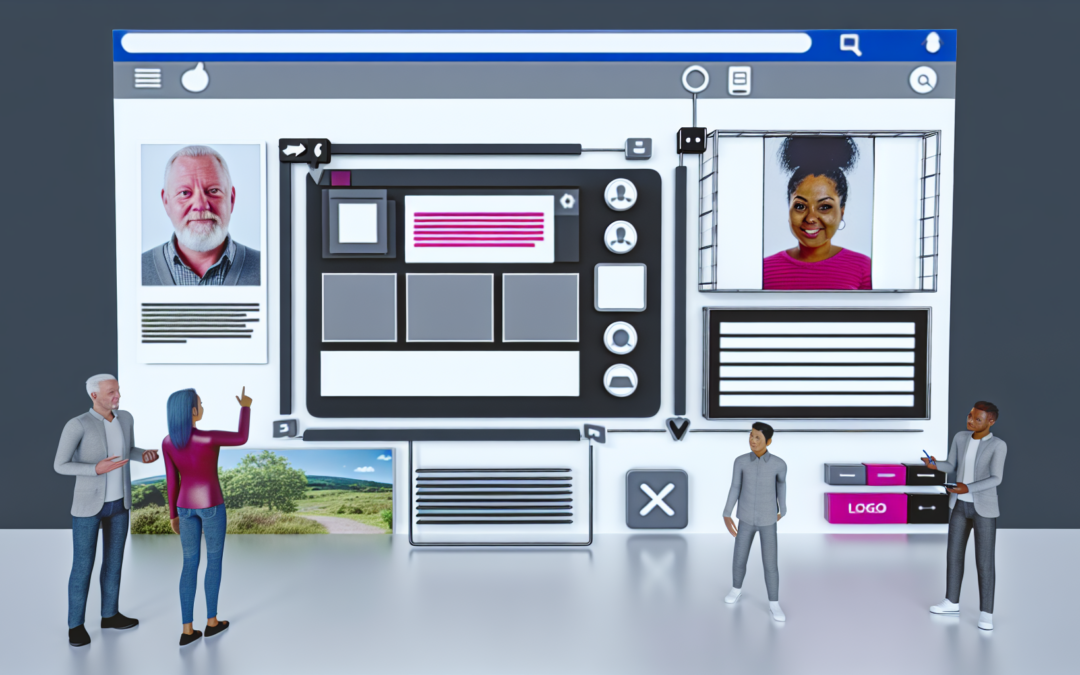This screenshot has height=675, width=1080.
Task: Select the smiling woman's portrait photo
Action: point(818,213)
